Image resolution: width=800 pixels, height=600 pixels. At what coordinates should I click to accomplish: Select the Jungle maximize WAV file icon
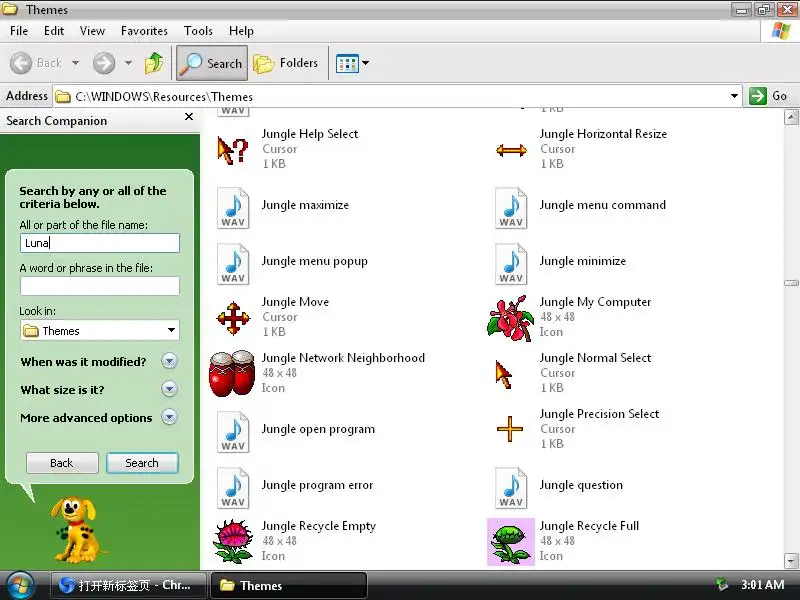point(233,208)
